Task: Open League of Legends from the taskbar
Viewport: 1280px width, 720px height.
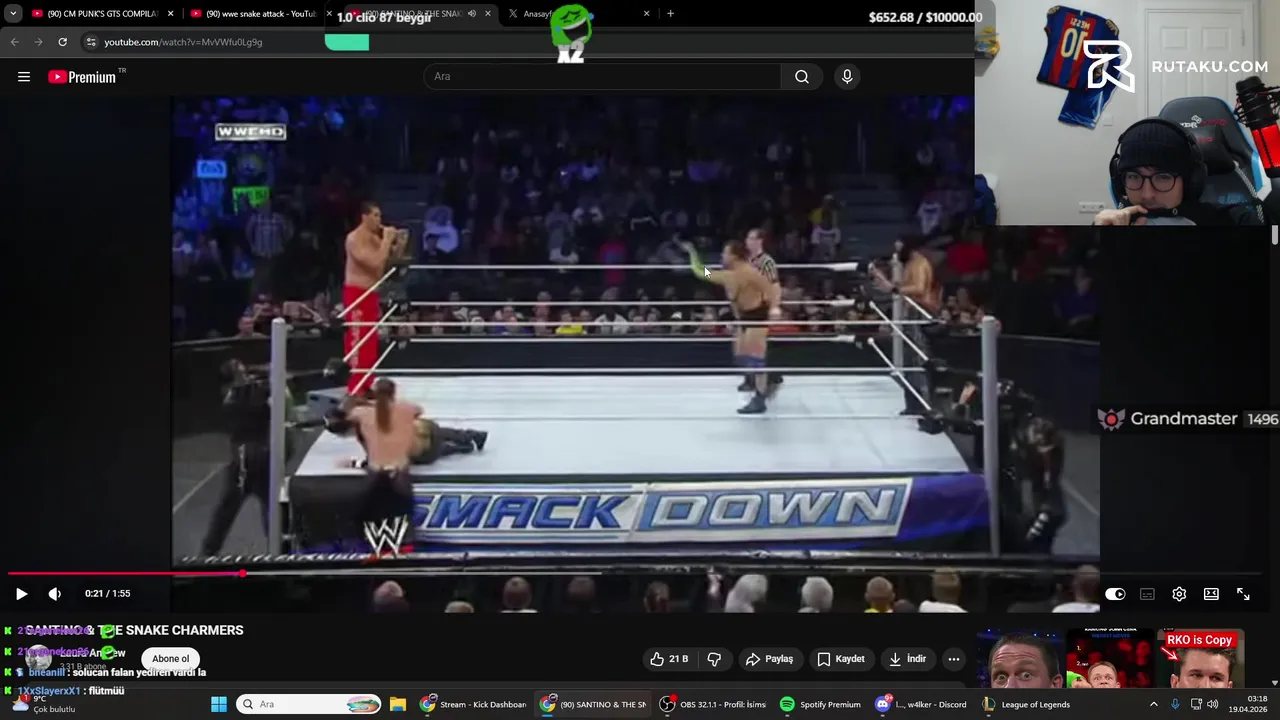Action: coord(1027,704)
